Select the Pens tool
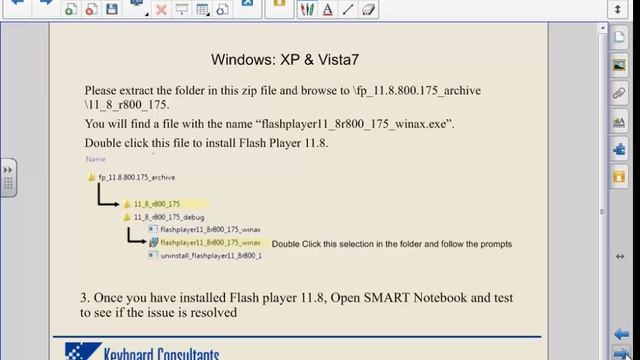Screen dimensions: 640x360 click(x=307, y=9)
